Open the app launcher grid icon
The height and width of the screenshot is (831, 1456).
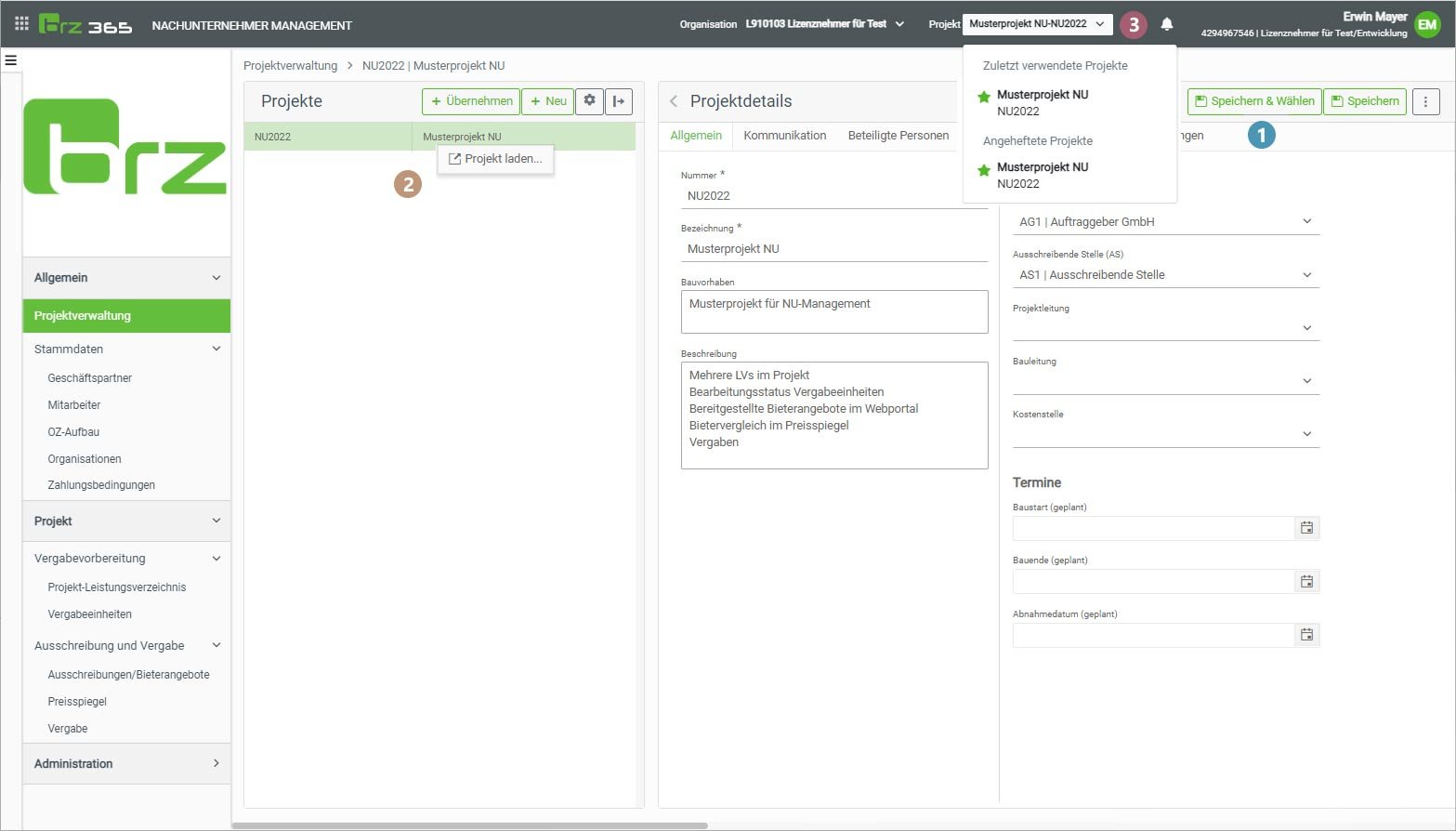coord(21,23)
